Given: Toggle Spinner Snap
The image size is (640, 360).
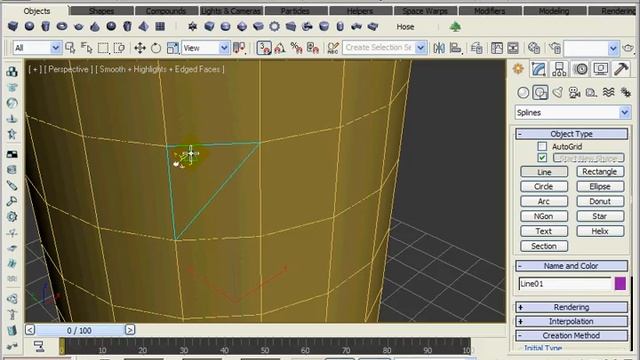Looking at the screenshot, I should click(x=313, y=48).
